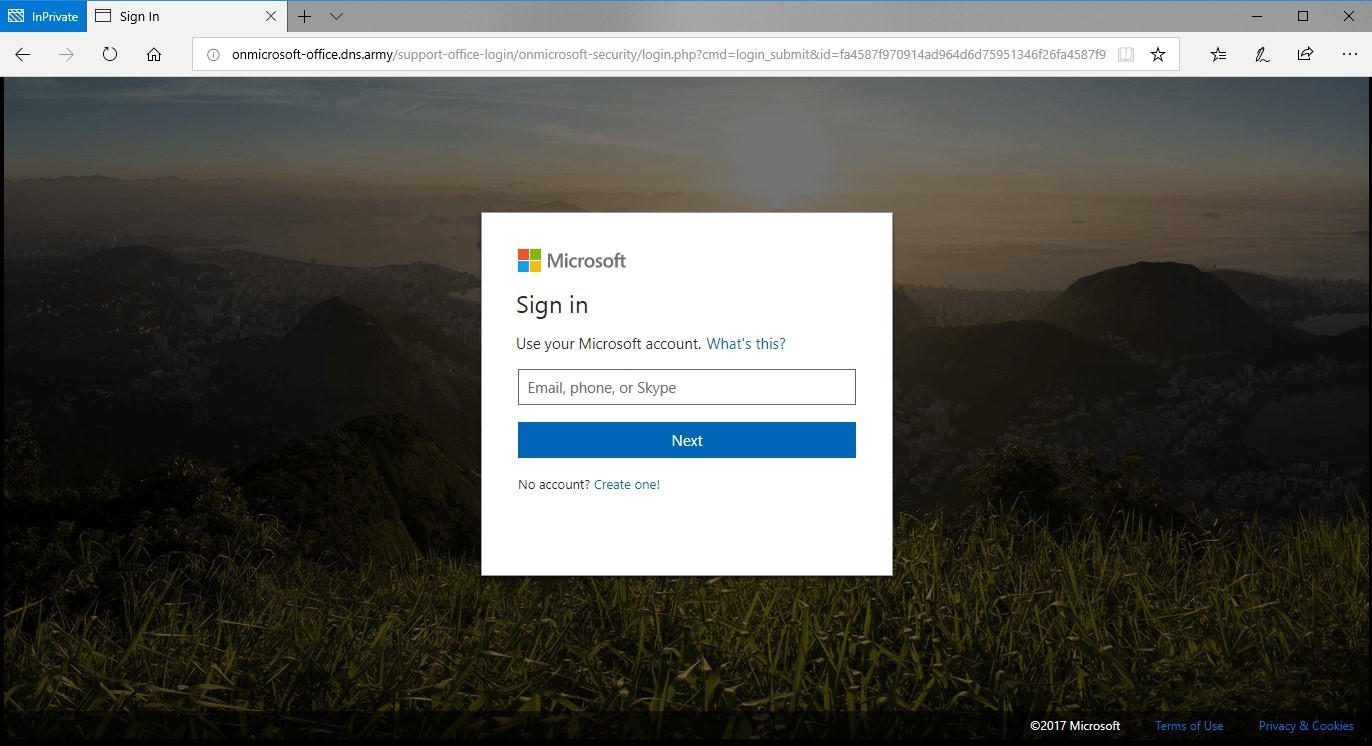Open the Favorites hub
This screenshot has width=1372, height=746.
coord(1218,55)
